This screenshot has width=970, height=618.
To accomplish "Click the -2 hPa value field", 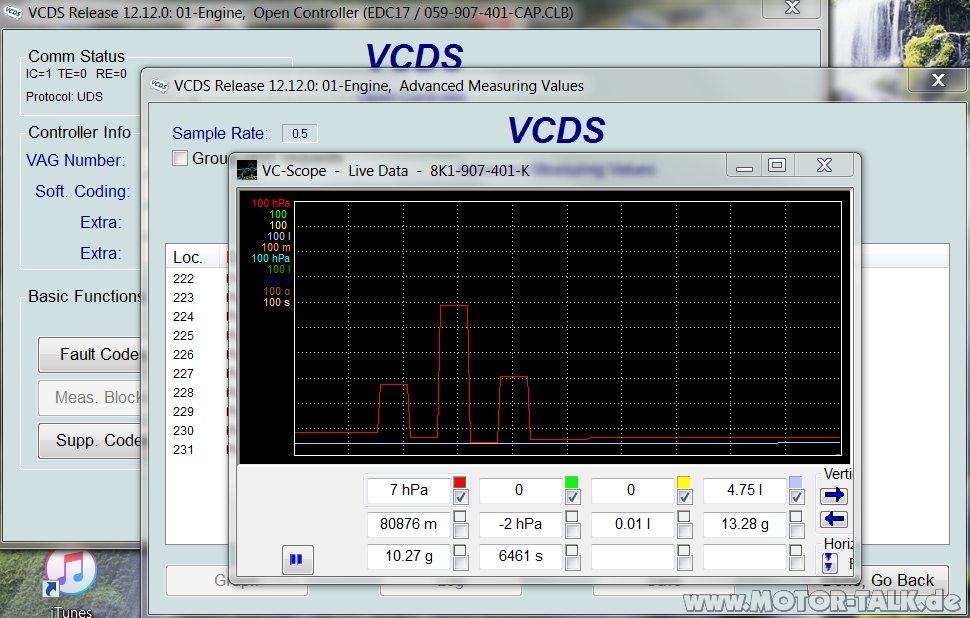I will click(520, 524).
